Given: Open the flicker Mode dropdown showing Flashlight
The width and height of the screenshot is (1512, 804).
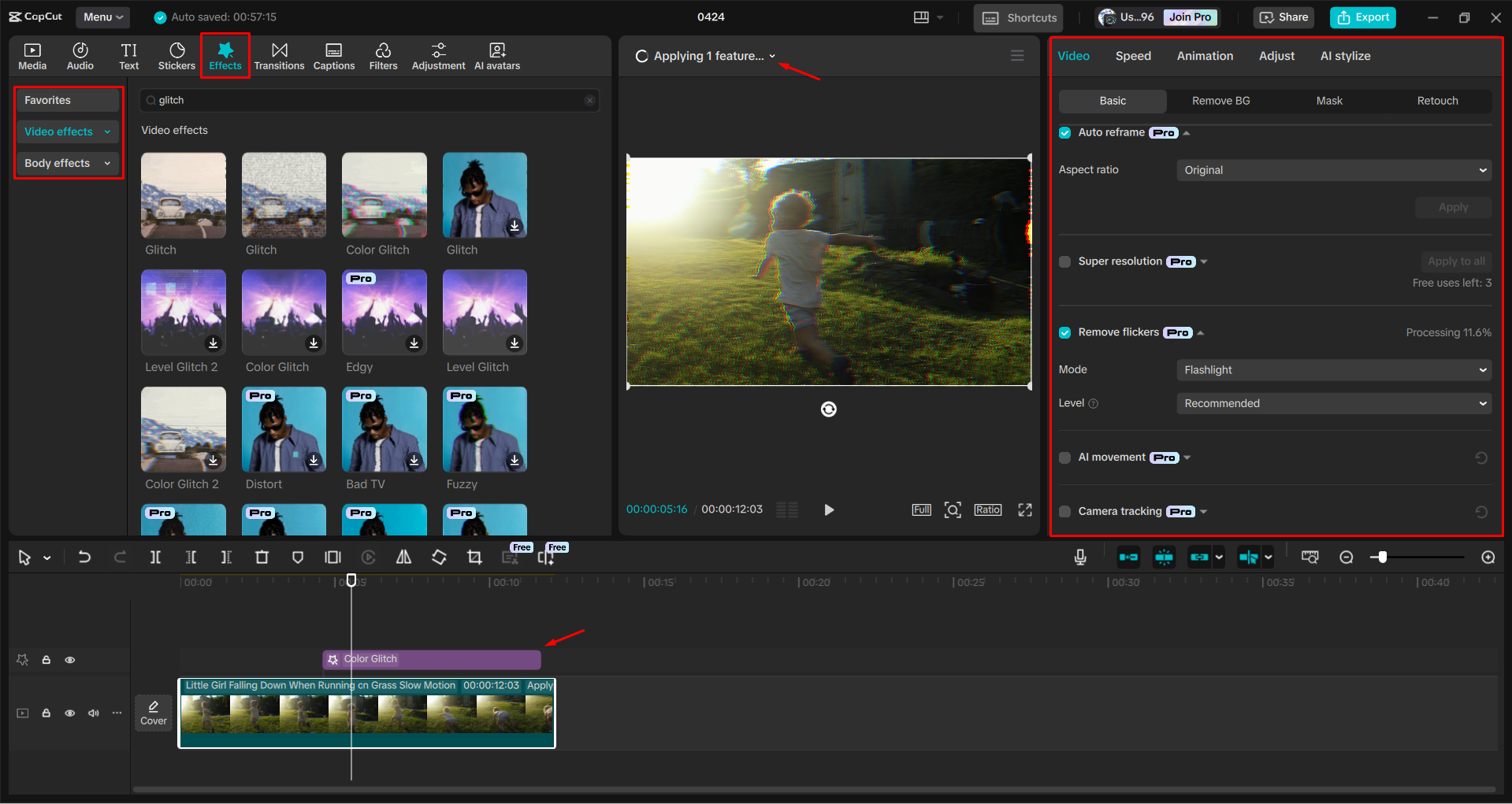Looking at the screenshot, I should click(1333, 370).
